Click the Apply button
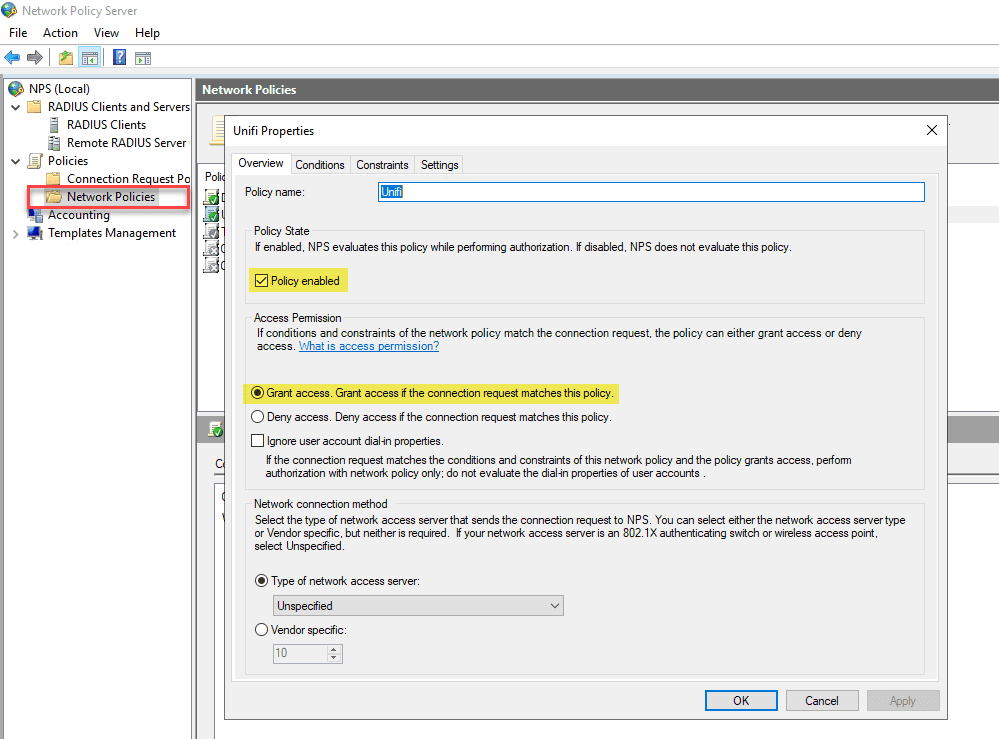Screen dimensions: 999x739 click(x=903, y=700)
